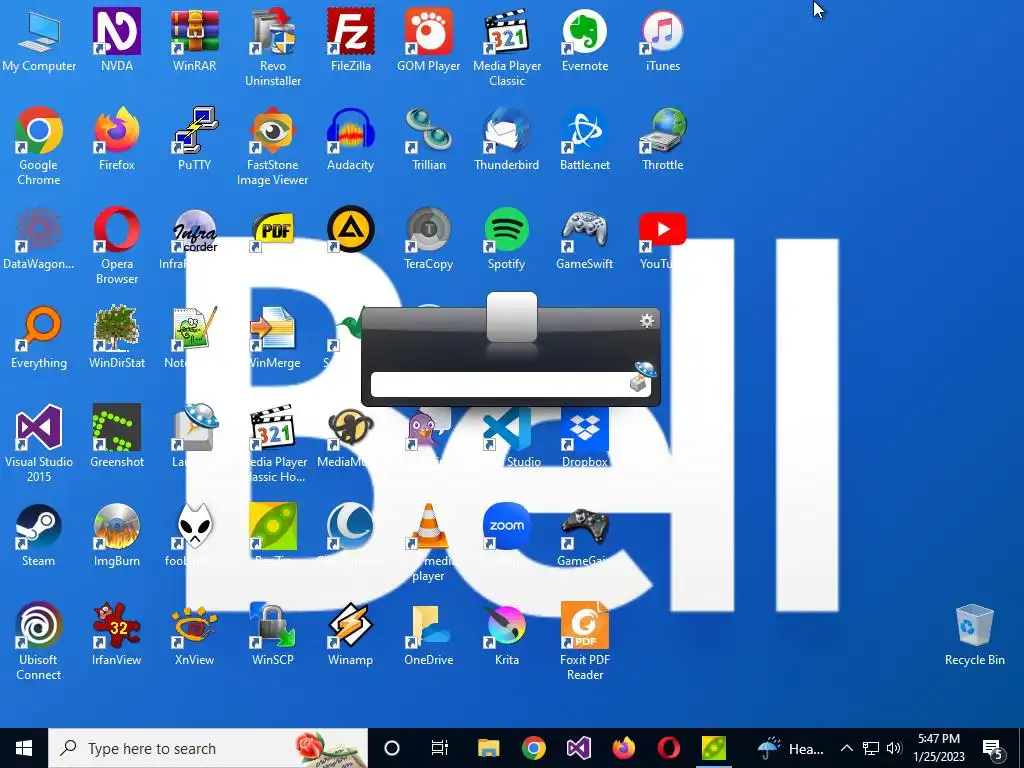Select the NVDA desktop shortcut

117,40
